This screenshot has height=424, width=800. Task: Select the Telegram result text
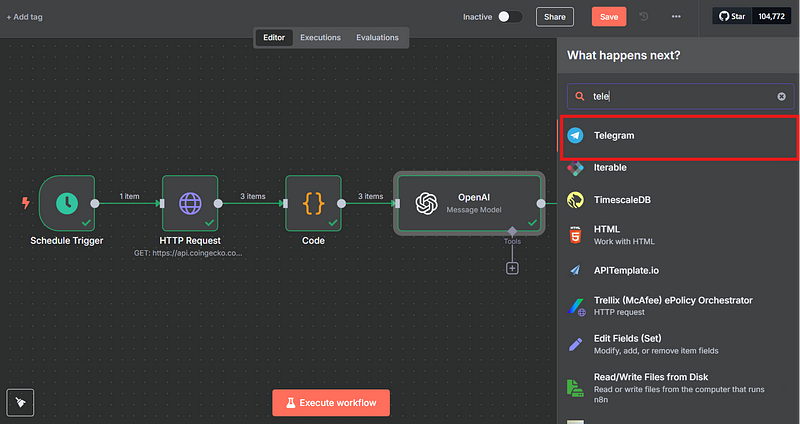click(614, 136)
